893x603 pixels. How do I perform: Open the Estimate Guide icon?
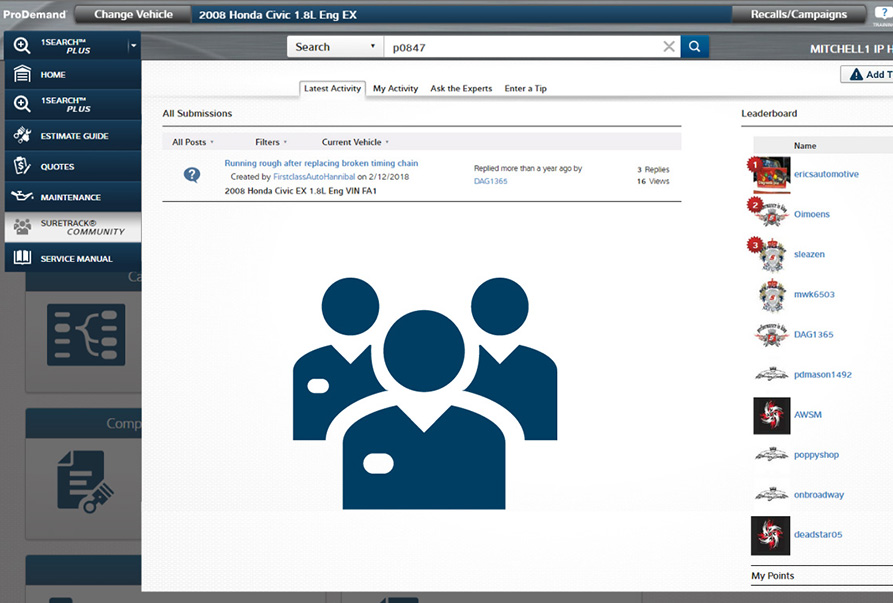tap(23, 136)
